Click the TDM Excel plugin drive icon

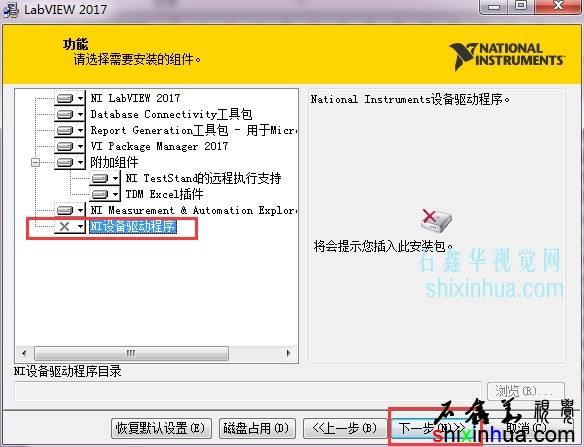(100, 194)
